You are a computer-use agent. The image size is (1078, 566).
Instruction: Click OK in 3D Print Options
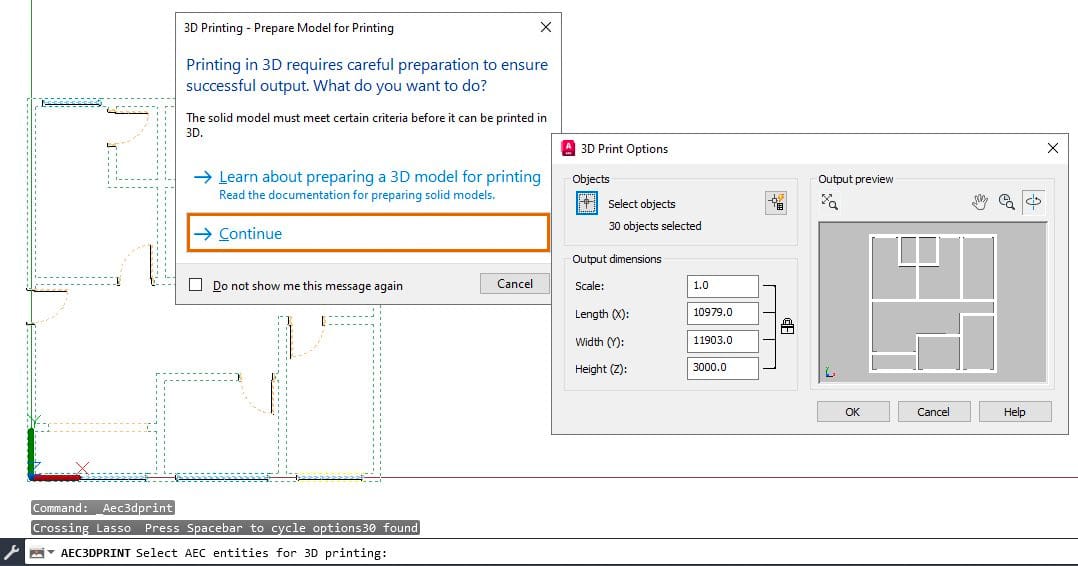click(852, 411)
